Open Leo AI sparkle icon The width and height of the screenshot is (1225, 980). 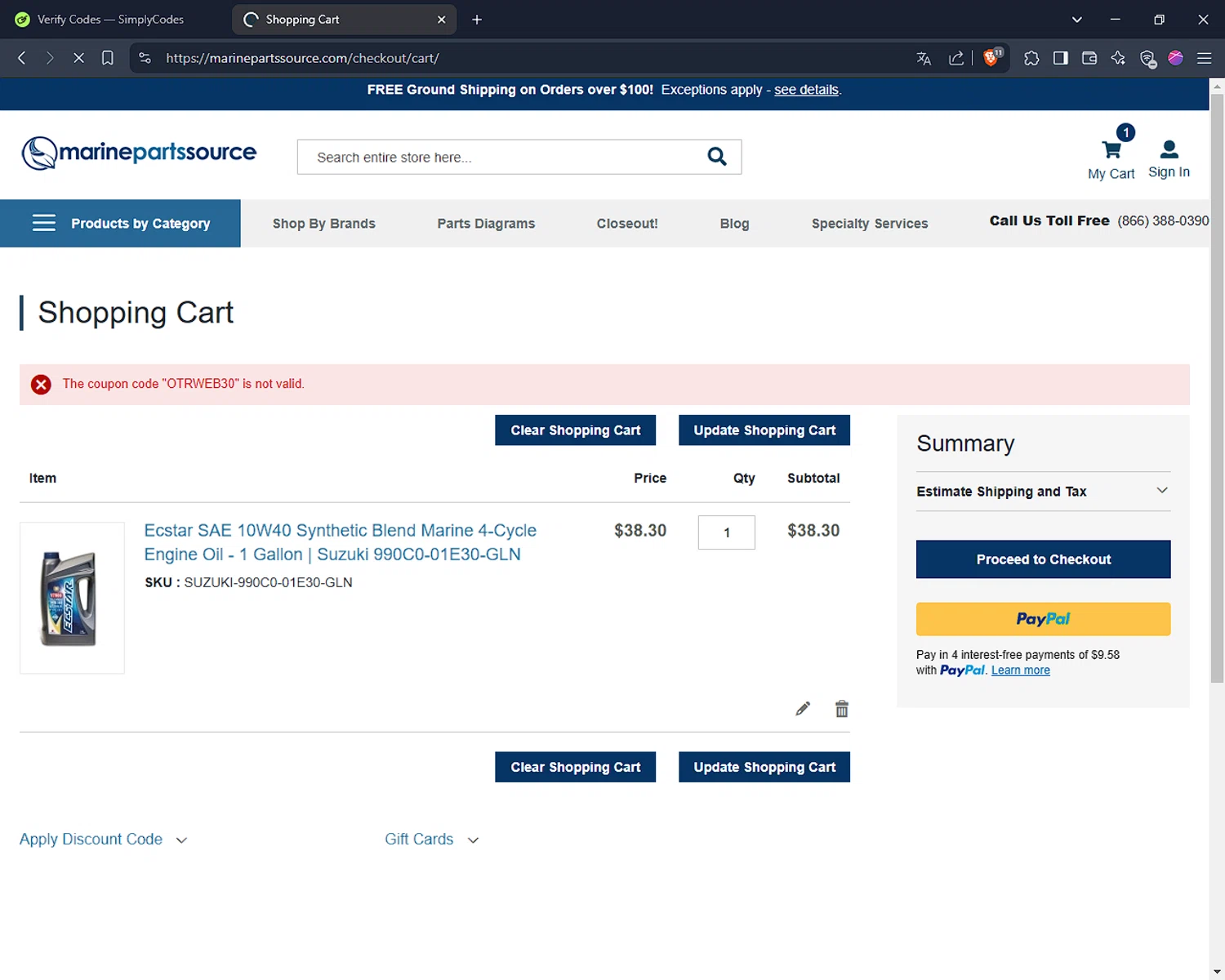1118,58
